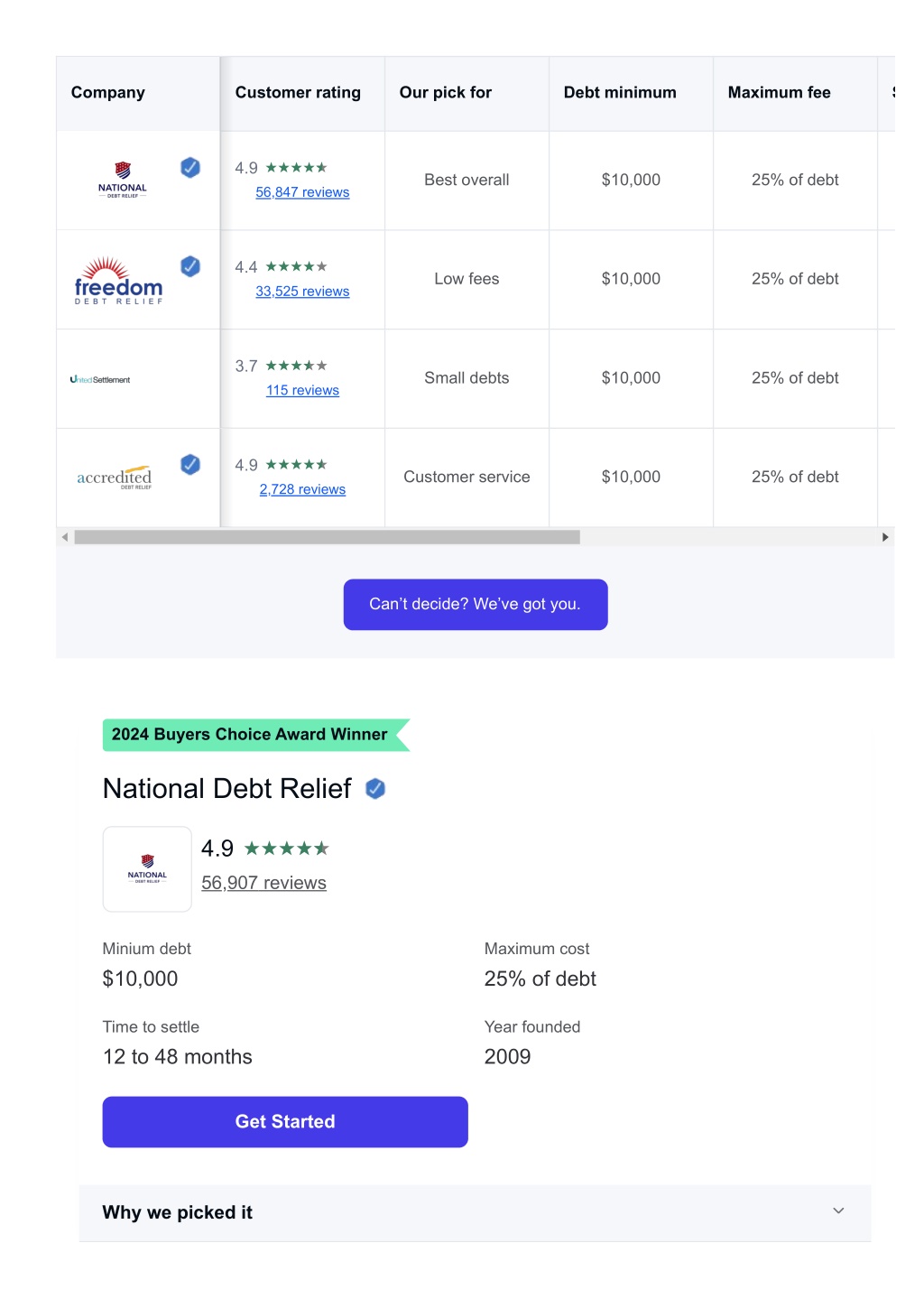Click the Freedom Debt Relief logo

coord(118,281)
